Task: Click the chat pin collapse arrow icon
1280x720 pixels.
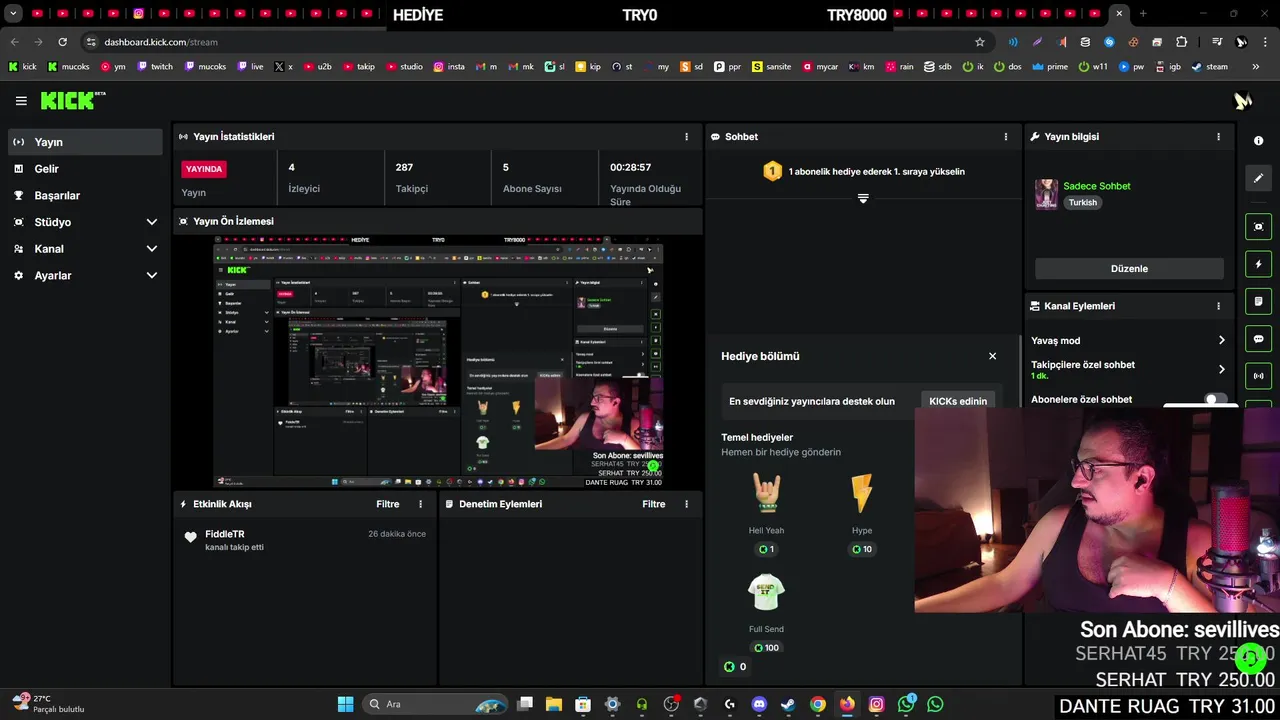Action: [x=863, y=198]
